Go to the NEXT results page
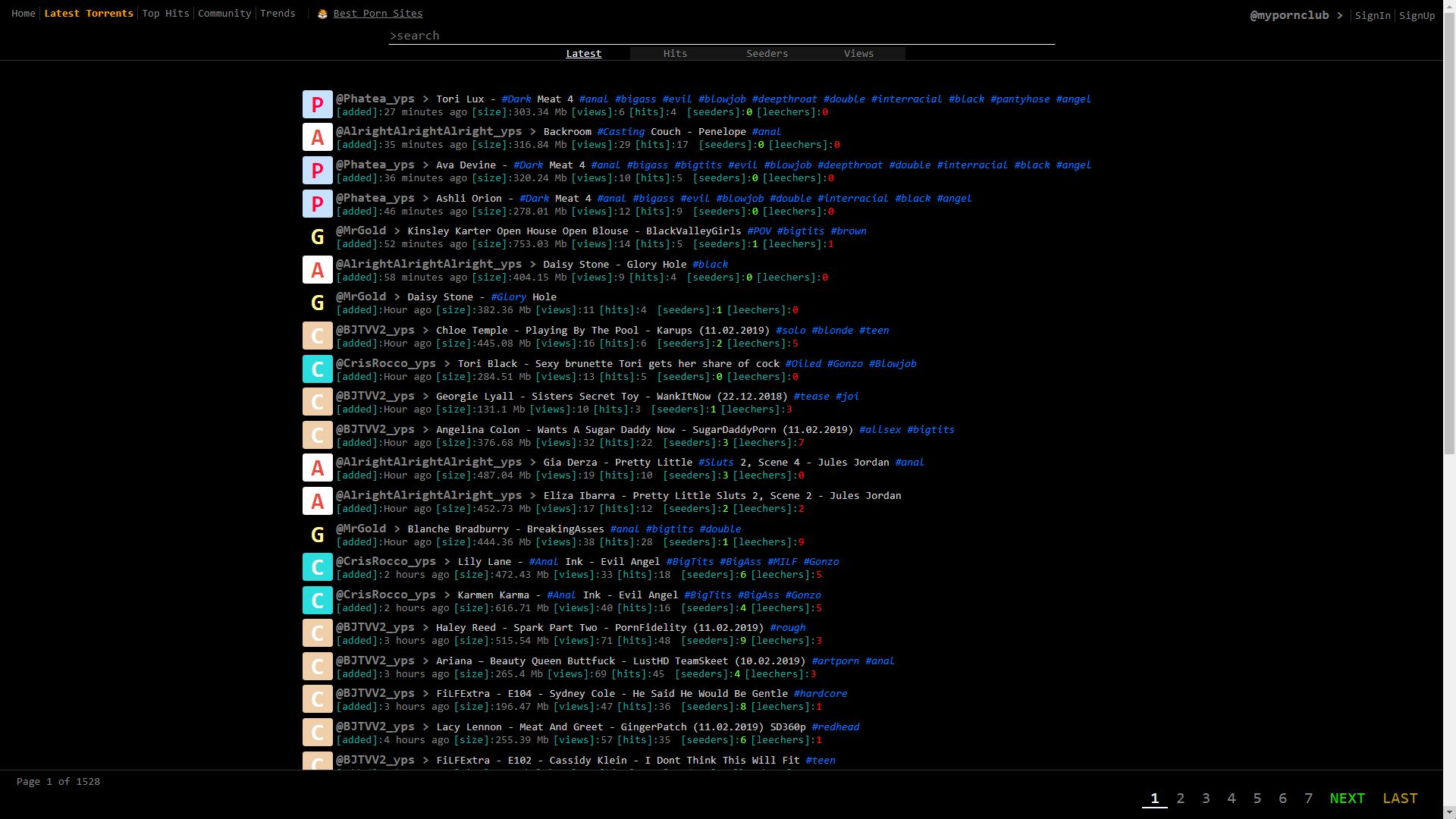 pos(1347,798)
